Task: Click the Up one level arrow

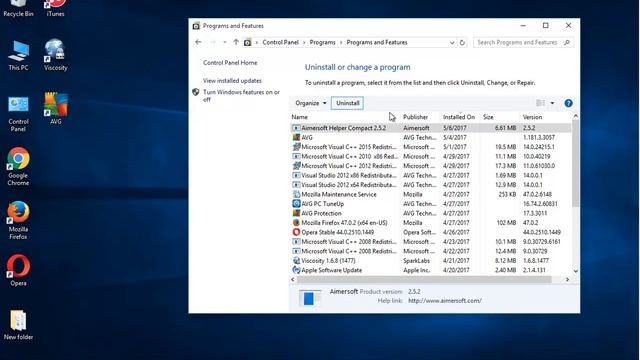Action: [x=236, y=42]
